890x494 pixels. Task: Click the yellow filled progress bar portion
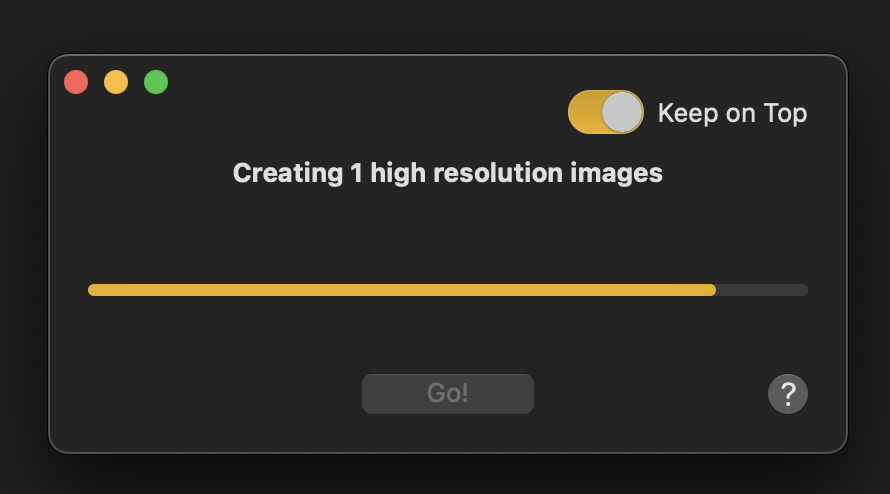400,290
